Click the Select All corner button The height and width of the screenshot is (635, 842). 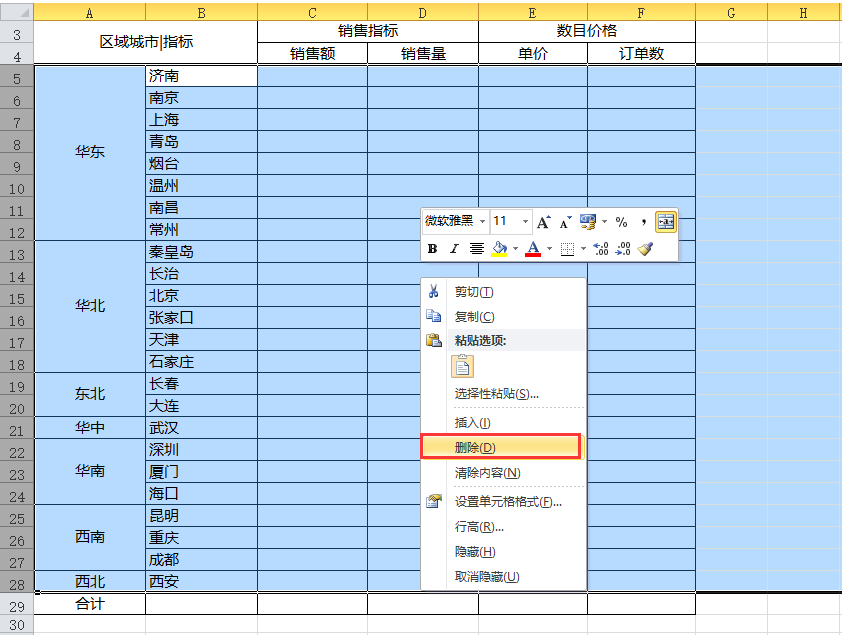click(x=17, y=12)
